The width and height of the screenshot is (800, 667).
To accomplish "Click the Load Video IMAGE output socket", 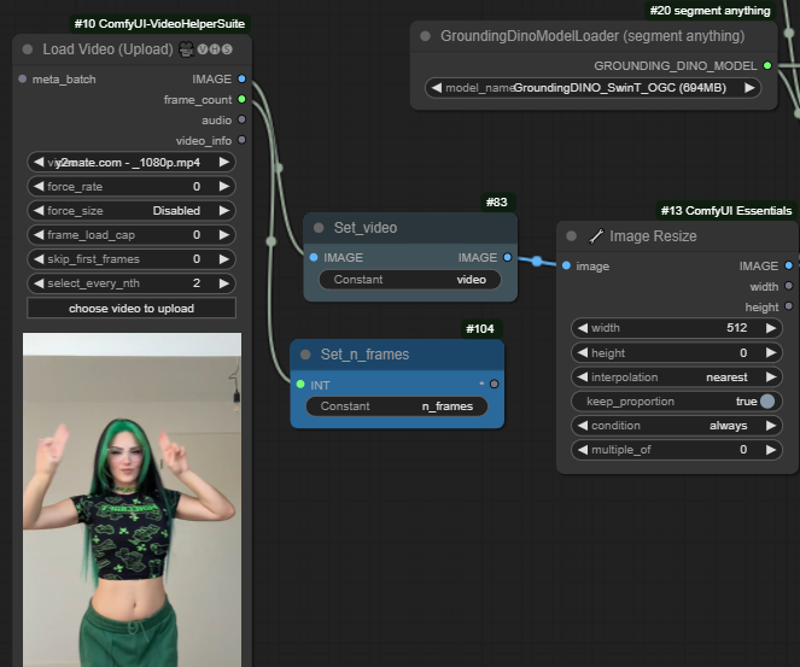I will point(242,79).
